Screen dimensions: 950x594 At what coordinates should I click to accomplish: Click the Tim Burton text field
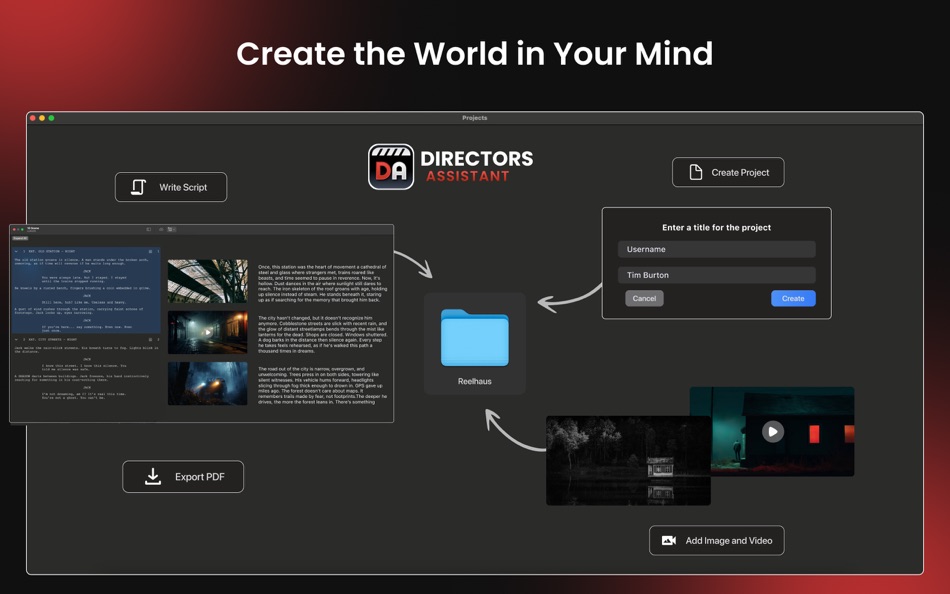(716, 275)
